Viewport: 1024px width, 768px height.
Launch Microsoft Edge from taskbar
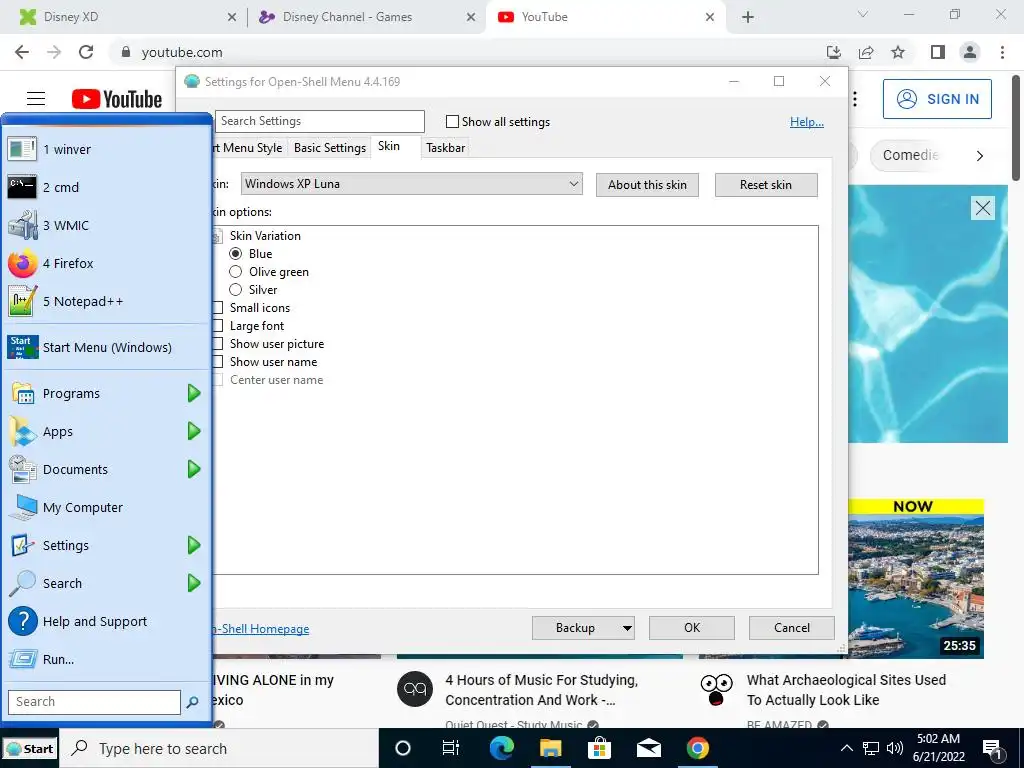502,748
